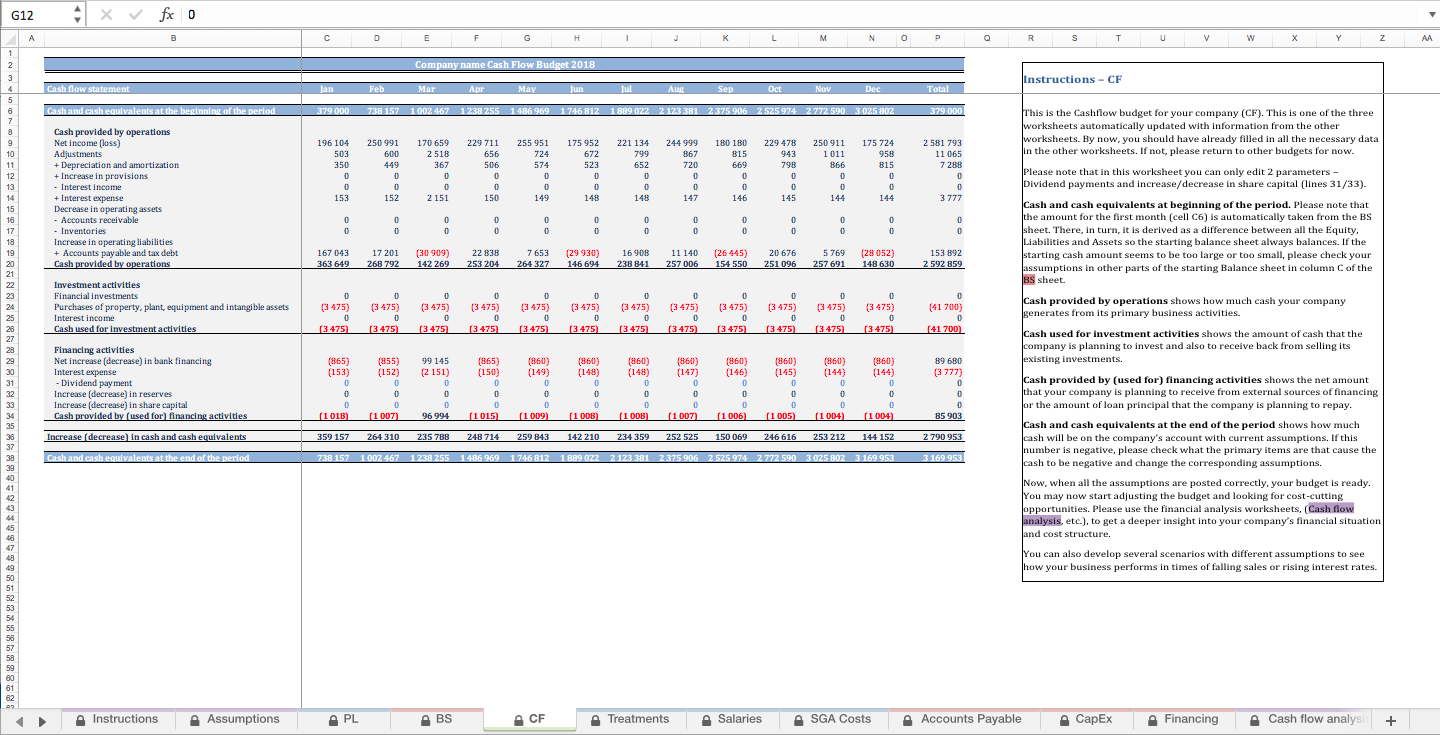
Task: Select 'Cash and cash equivalents at the end' label
Action: click(148, 458)
